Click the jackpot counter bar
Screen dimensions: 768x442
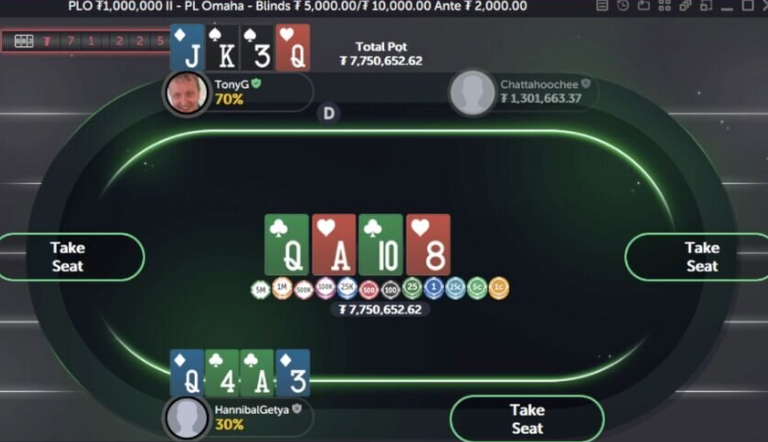[86, 41]
